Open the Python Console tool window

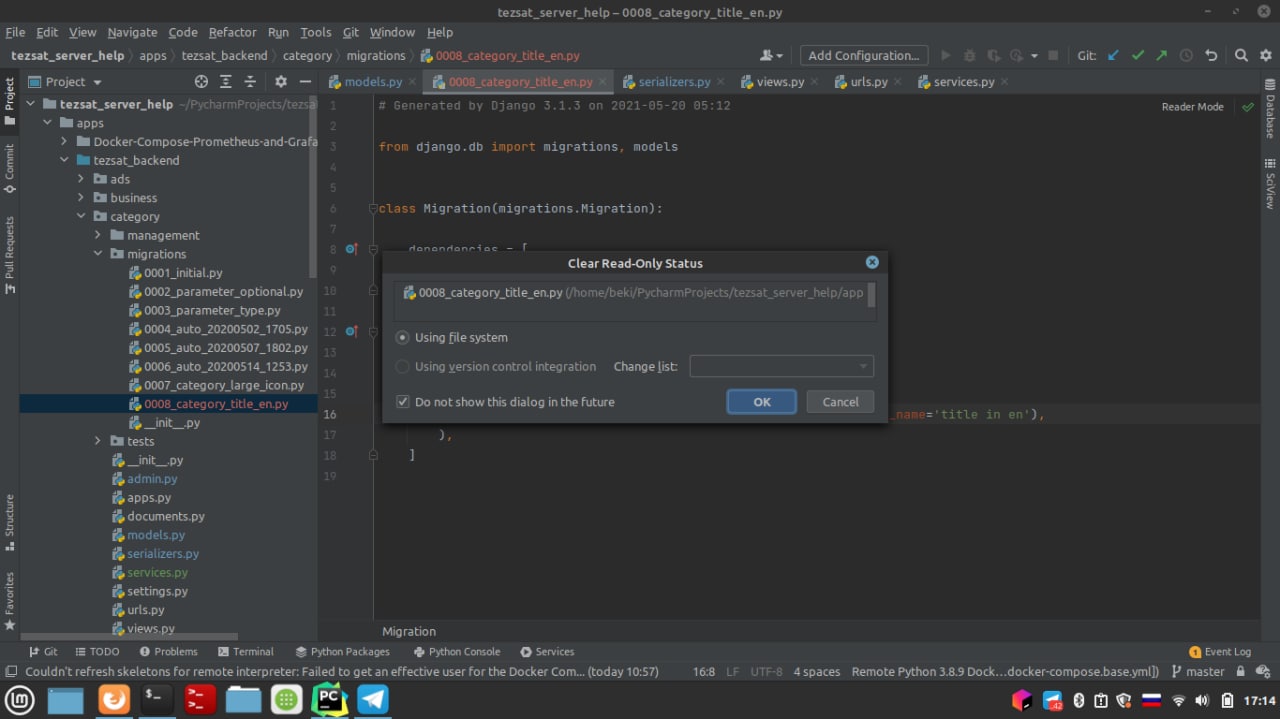[x=455, y=651]
